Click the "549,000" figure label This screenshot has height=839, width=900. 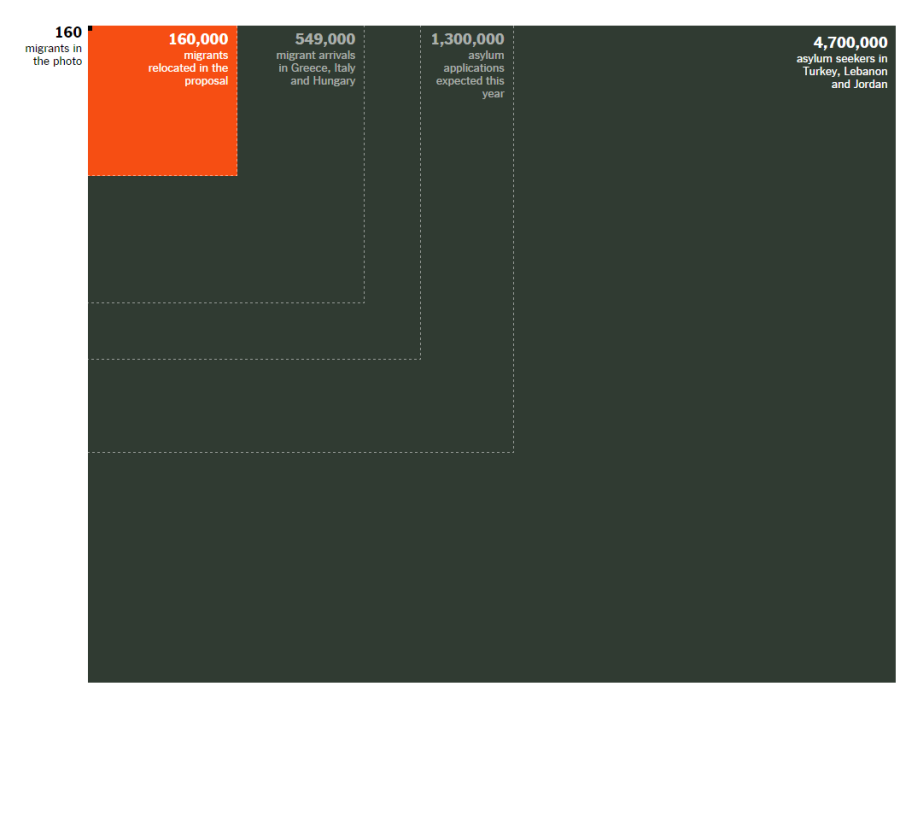click(x=325, y=39)
